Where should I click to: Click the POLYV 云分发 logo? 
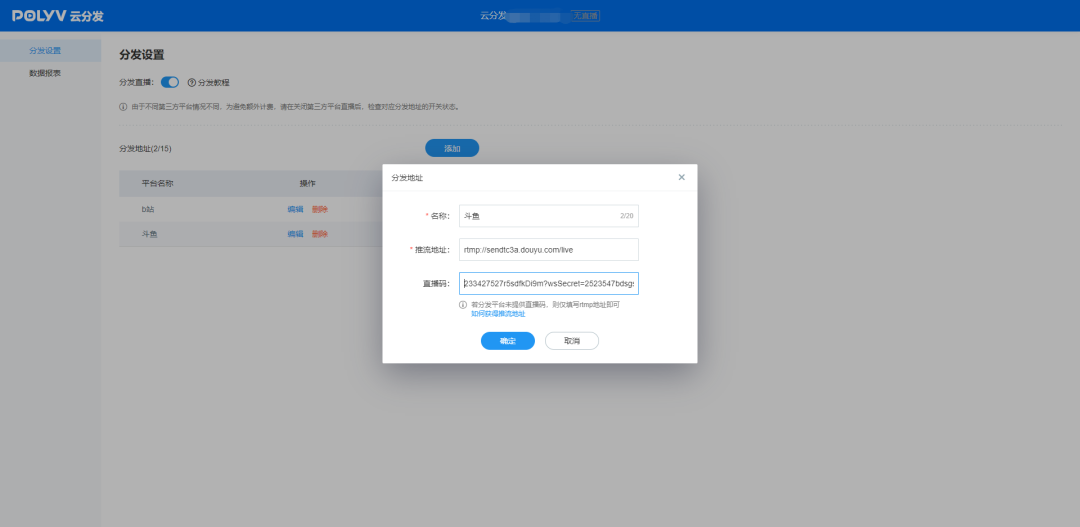[x=57, y=16]
